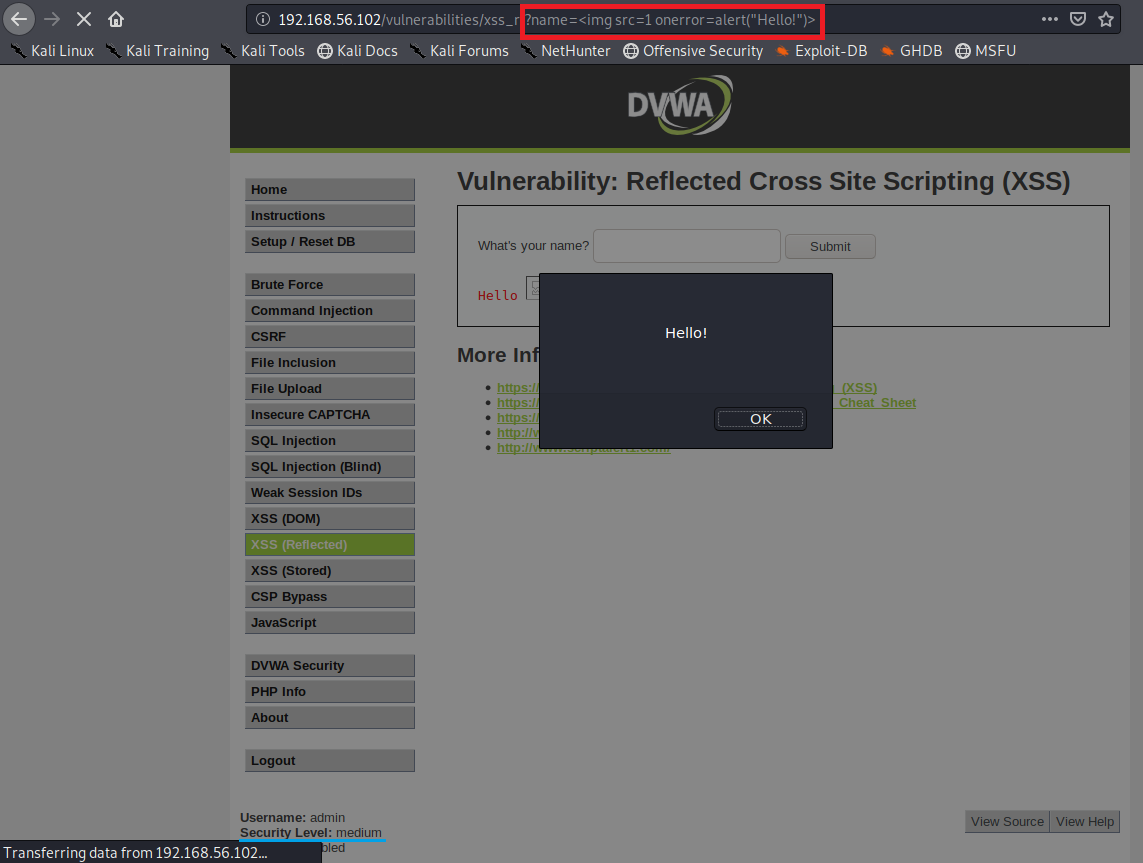The height and width of the screenshot is (863, 1143).
Task: Open the Kali Docs bookmark
Action: [x=357, y=51]
